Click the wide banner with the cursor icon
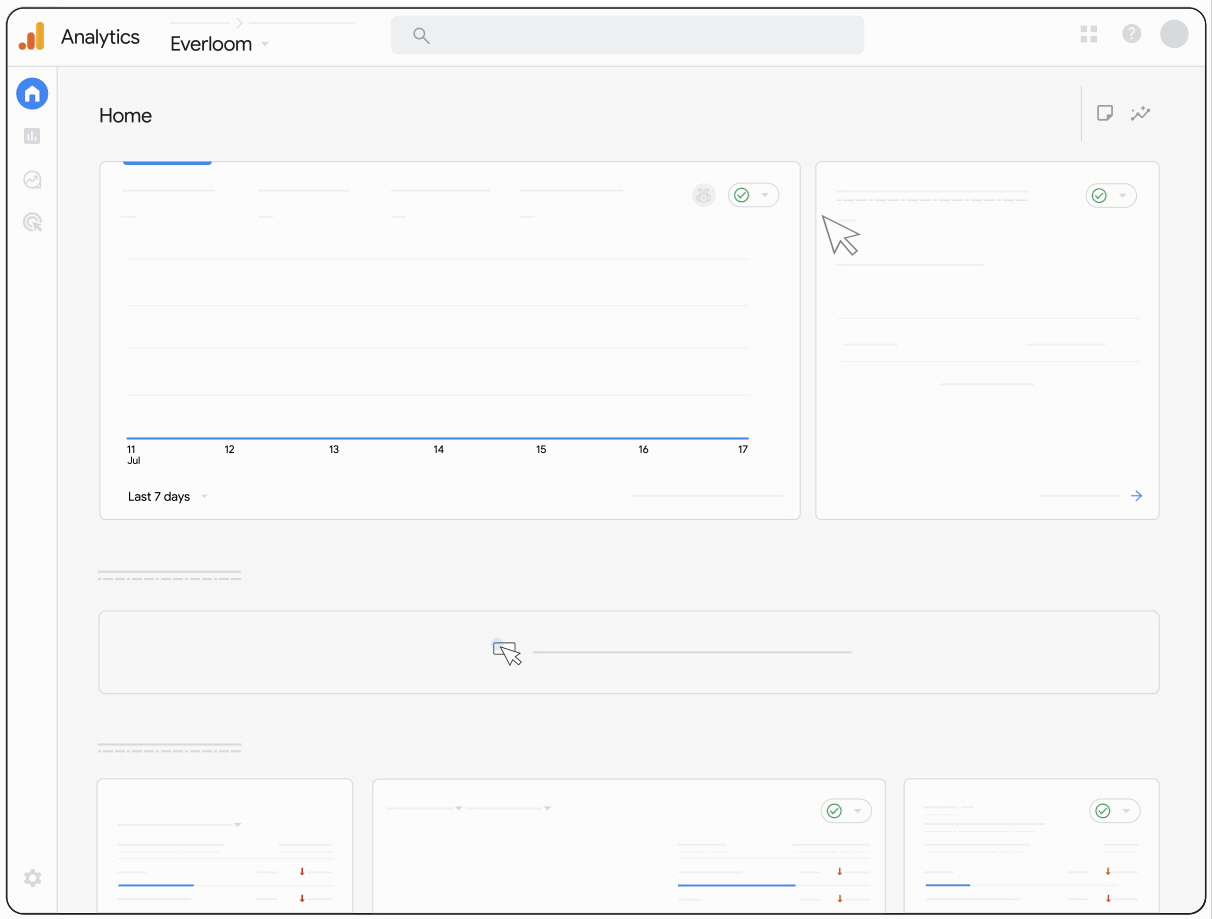This screenshot has width=1212, height=919. pos(628,652)
